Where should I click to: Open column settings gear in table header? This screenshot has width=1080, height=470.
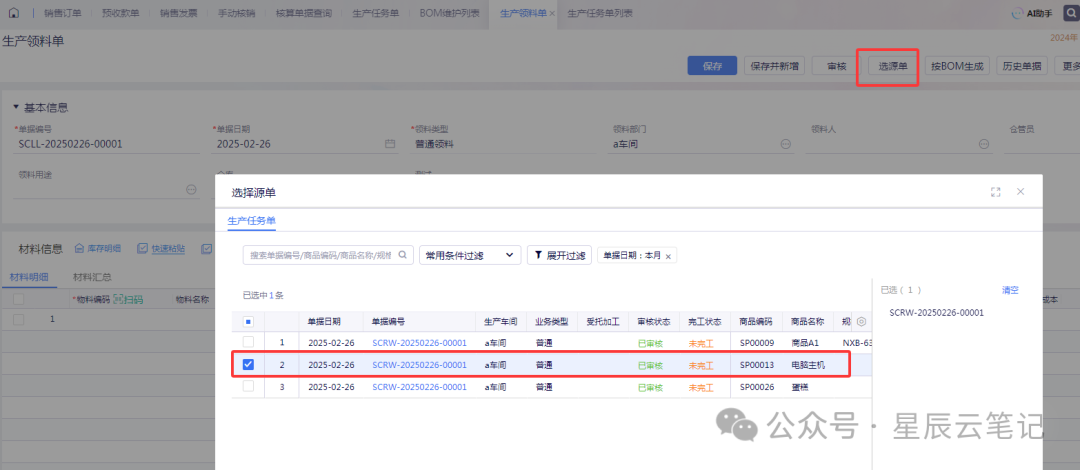tap(861, 321)
